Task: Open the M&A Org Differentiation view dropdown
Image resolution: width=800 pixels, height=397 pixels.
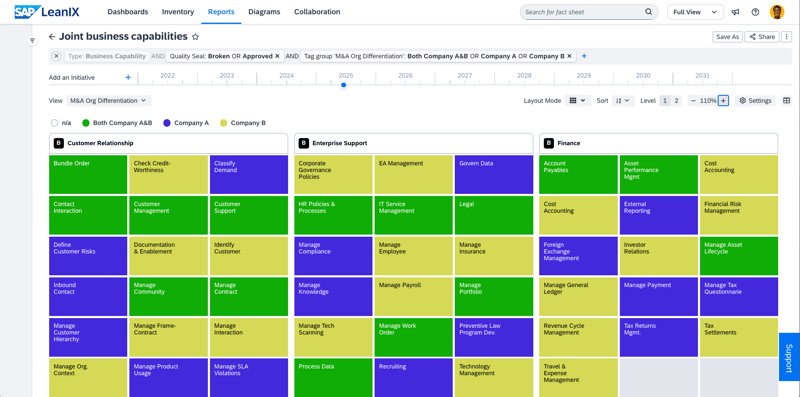Action: (x=109, y=101)
